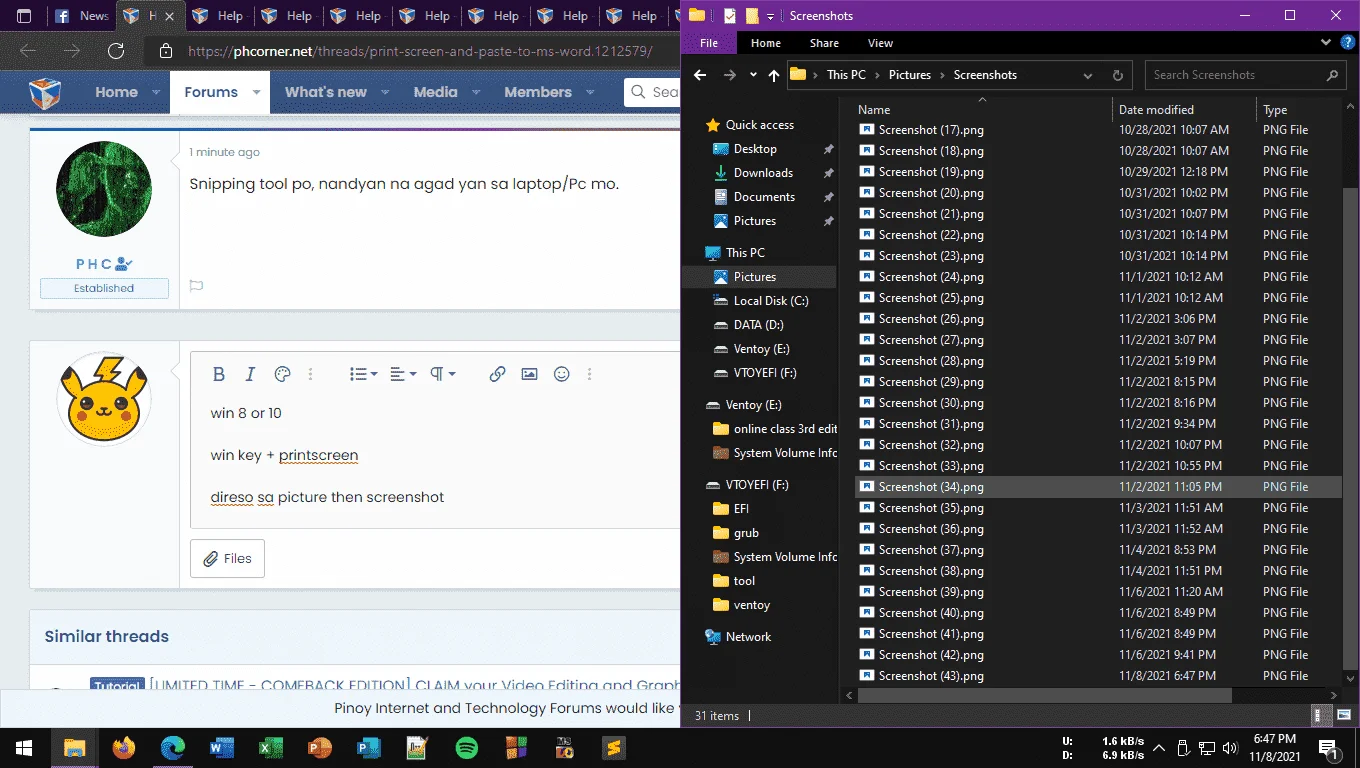This screenshot has width=1360, height=768.
Task: Click This PC in address breadcrumb
Action: click(846, 75)
